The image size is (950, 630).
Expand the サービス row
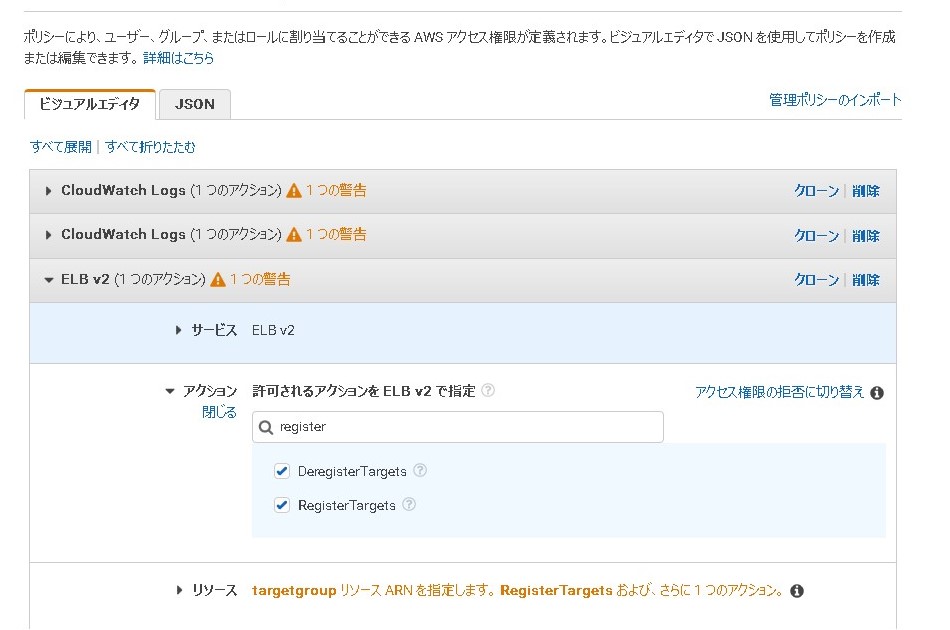click(x=178, y=330)
